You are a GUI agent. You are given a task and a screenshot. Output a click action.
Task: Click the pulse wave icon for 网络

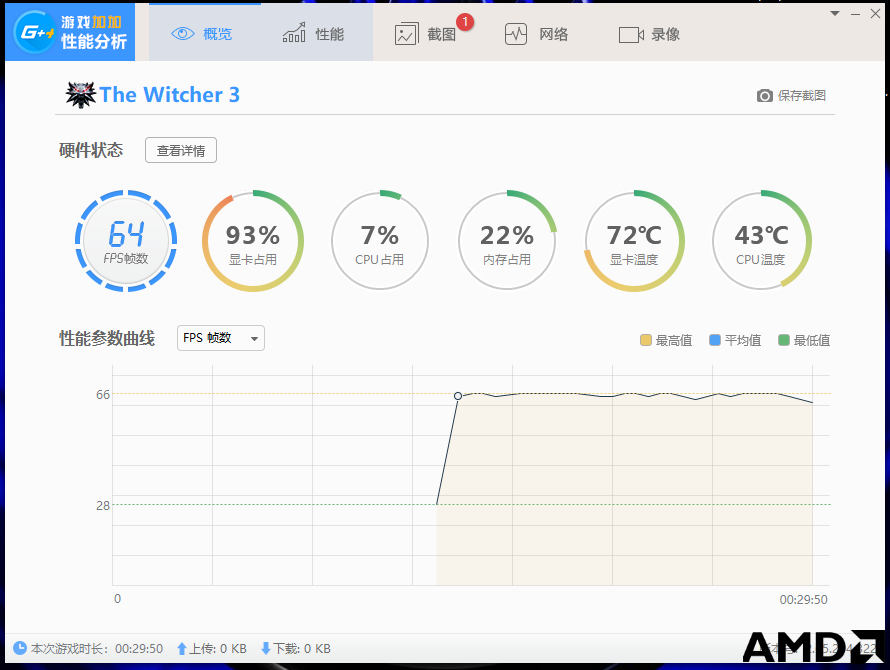[516, 34]
